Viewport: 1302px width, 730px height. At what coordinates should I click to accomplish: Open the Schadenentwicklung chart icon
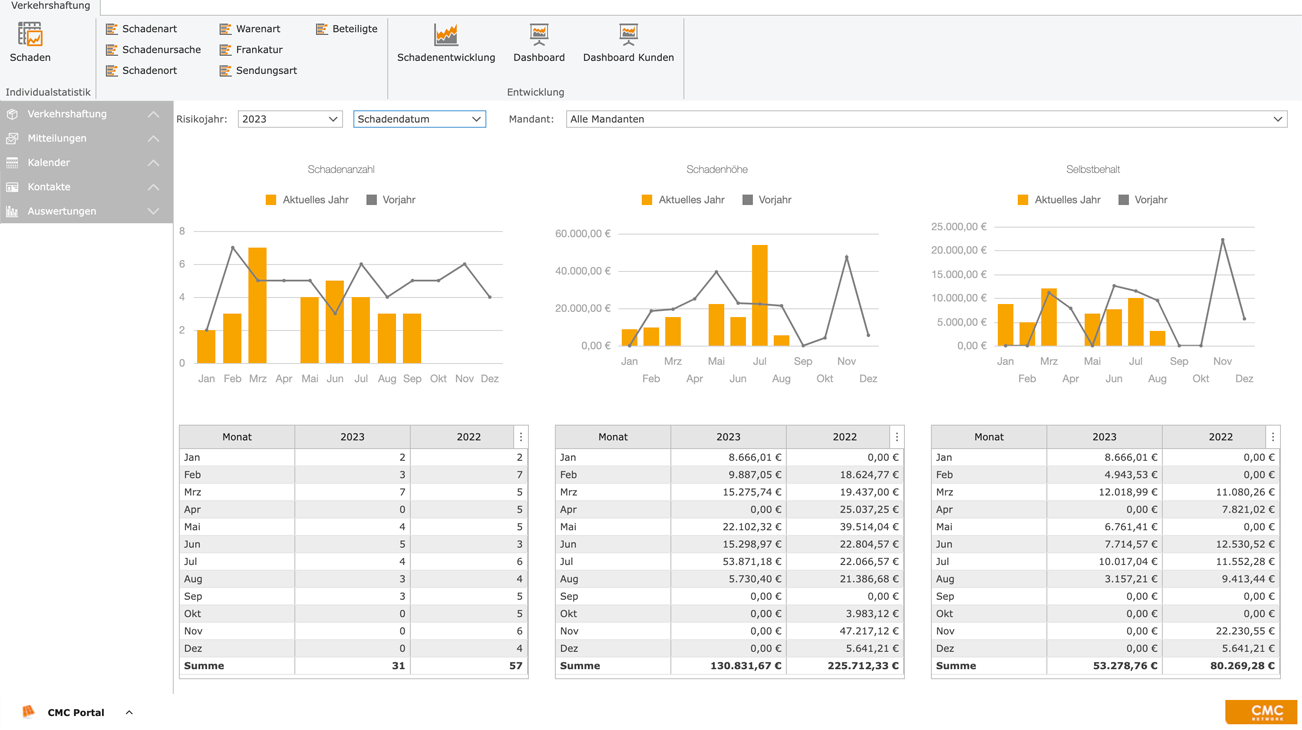(446, 34)
